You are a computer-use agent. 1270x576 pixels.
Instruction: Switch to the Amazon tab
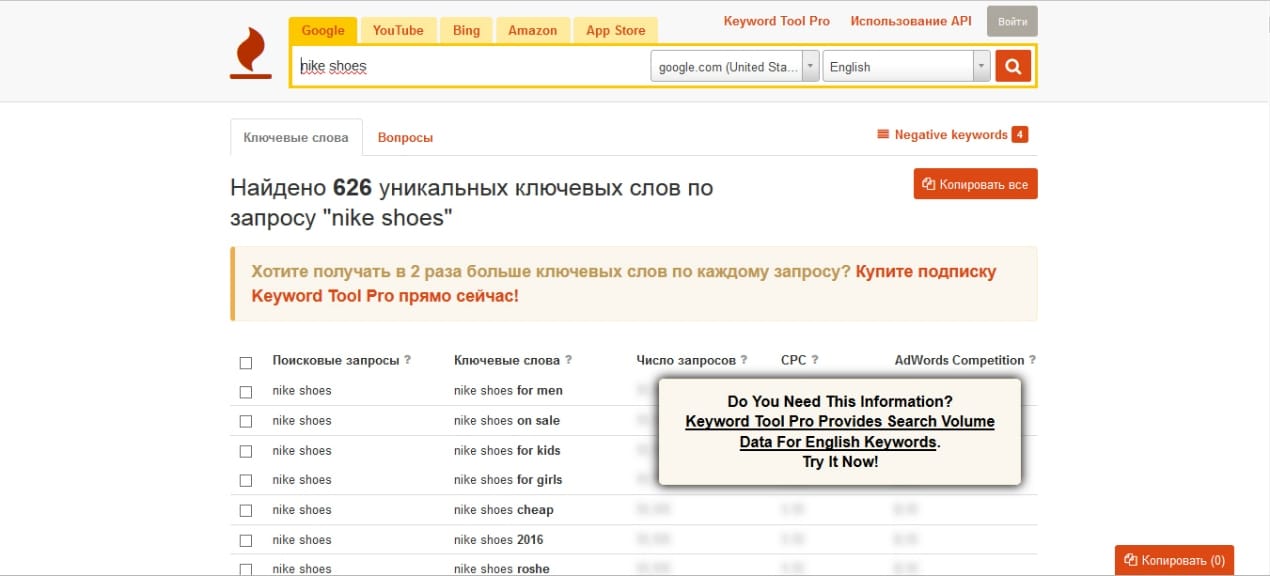point(533,30)
